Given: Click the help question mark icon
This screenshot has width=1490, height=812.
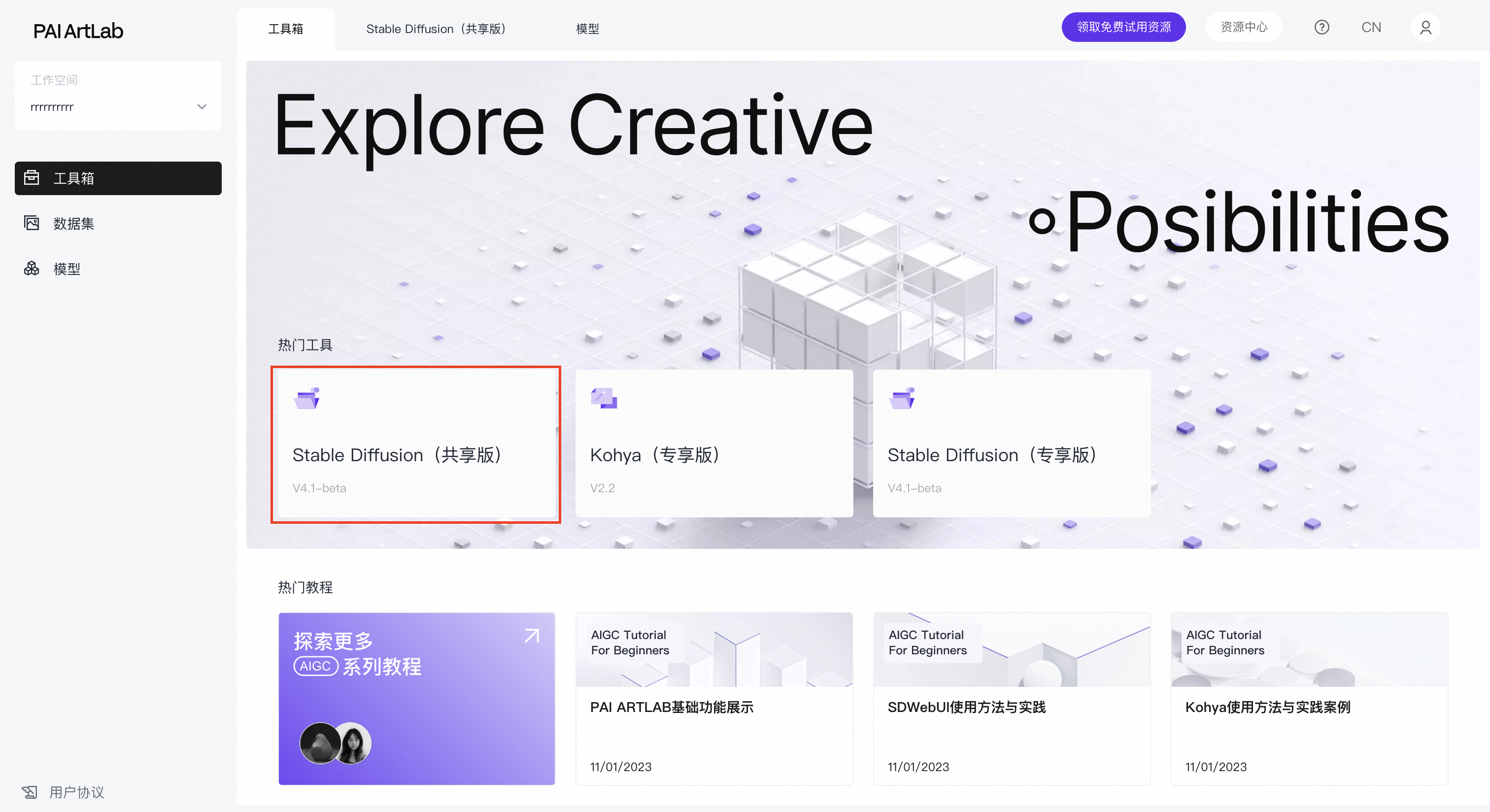Looking at the screenshot, I should click(1321, 27).
